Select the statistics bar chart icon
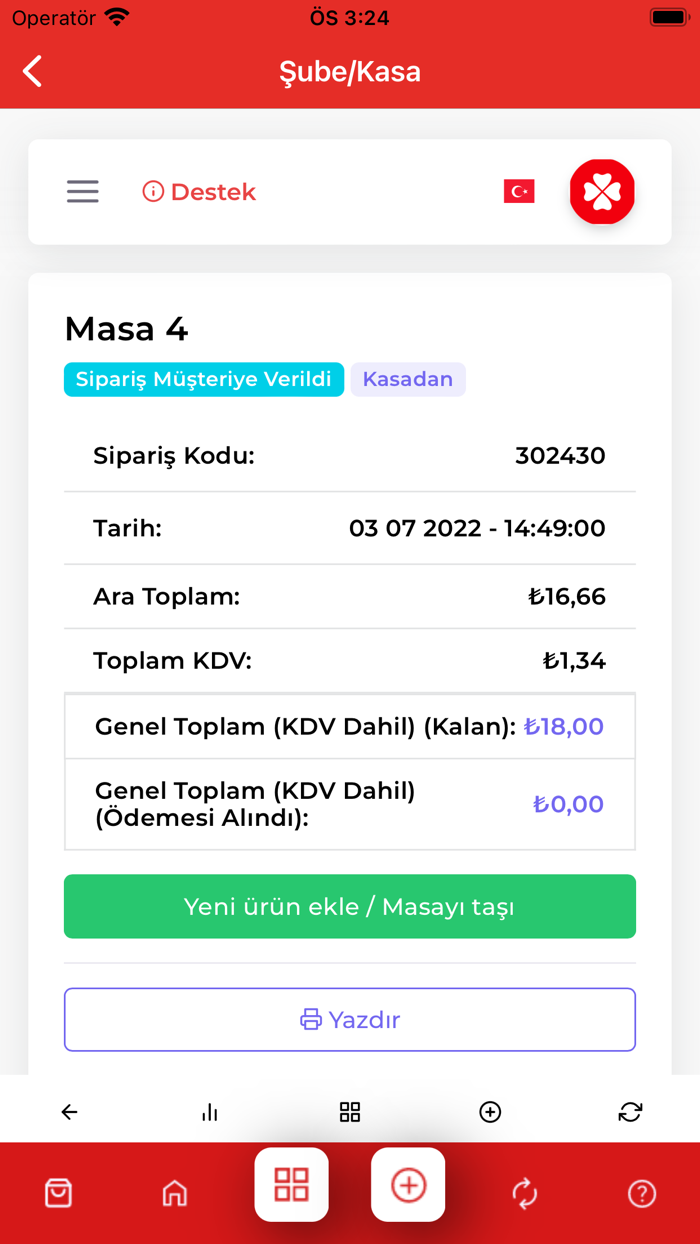The width and height of the screenshot is (700, 1244). tap(209, 1111)
